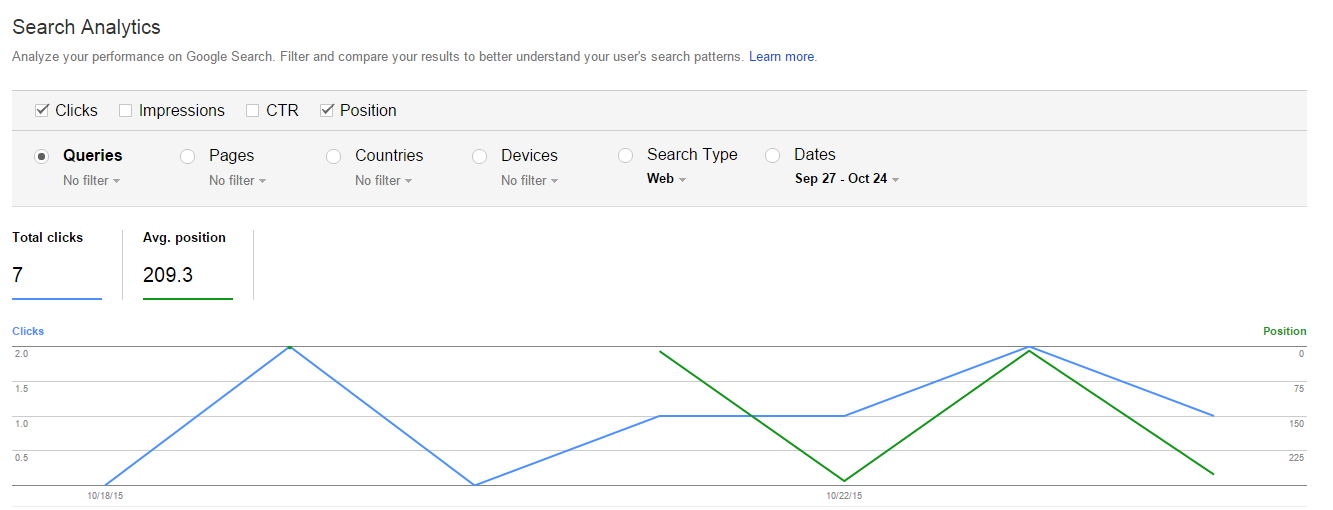Select the Countries radio button
Screen dimensions: 1333x510
pos(333,156)
